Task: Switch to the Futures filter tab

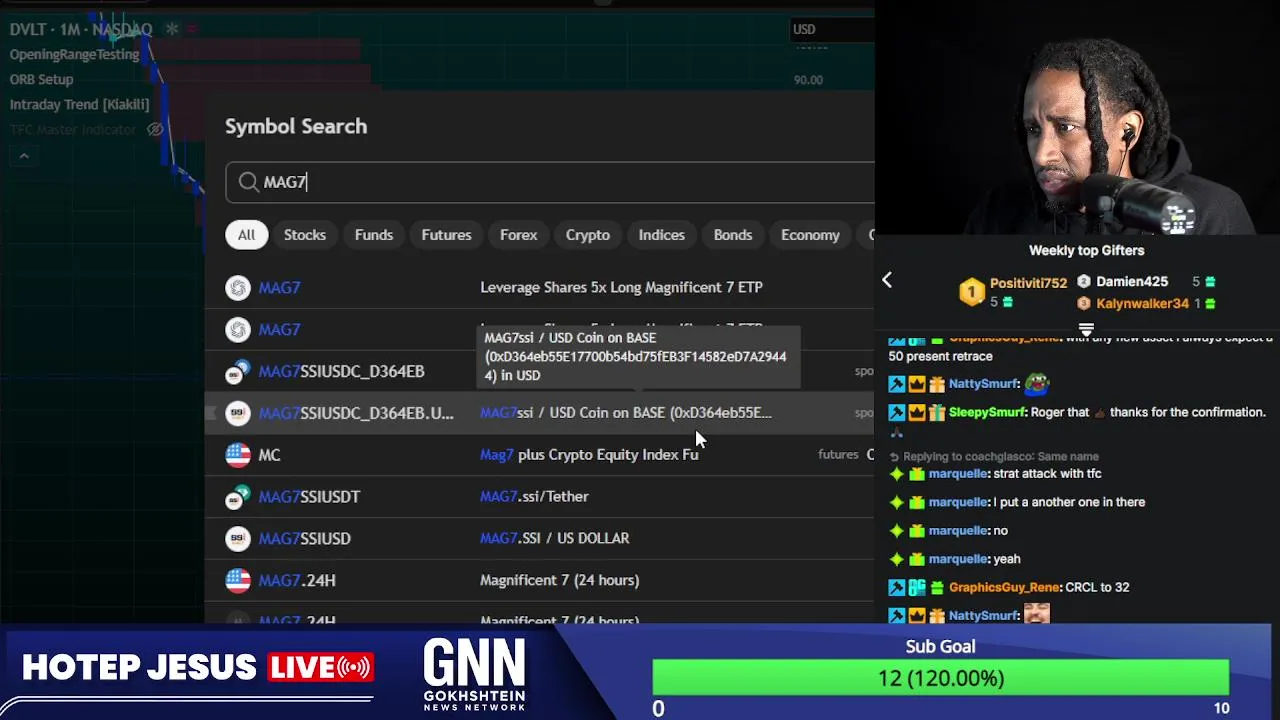Action: click(x=446, y=235)
